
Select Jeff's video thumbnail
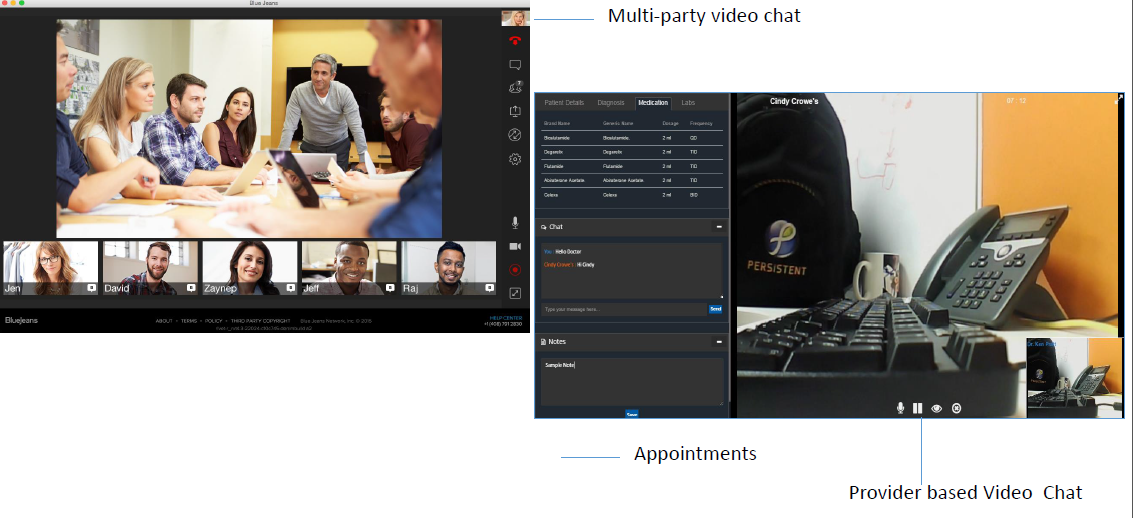pos(349,268)
